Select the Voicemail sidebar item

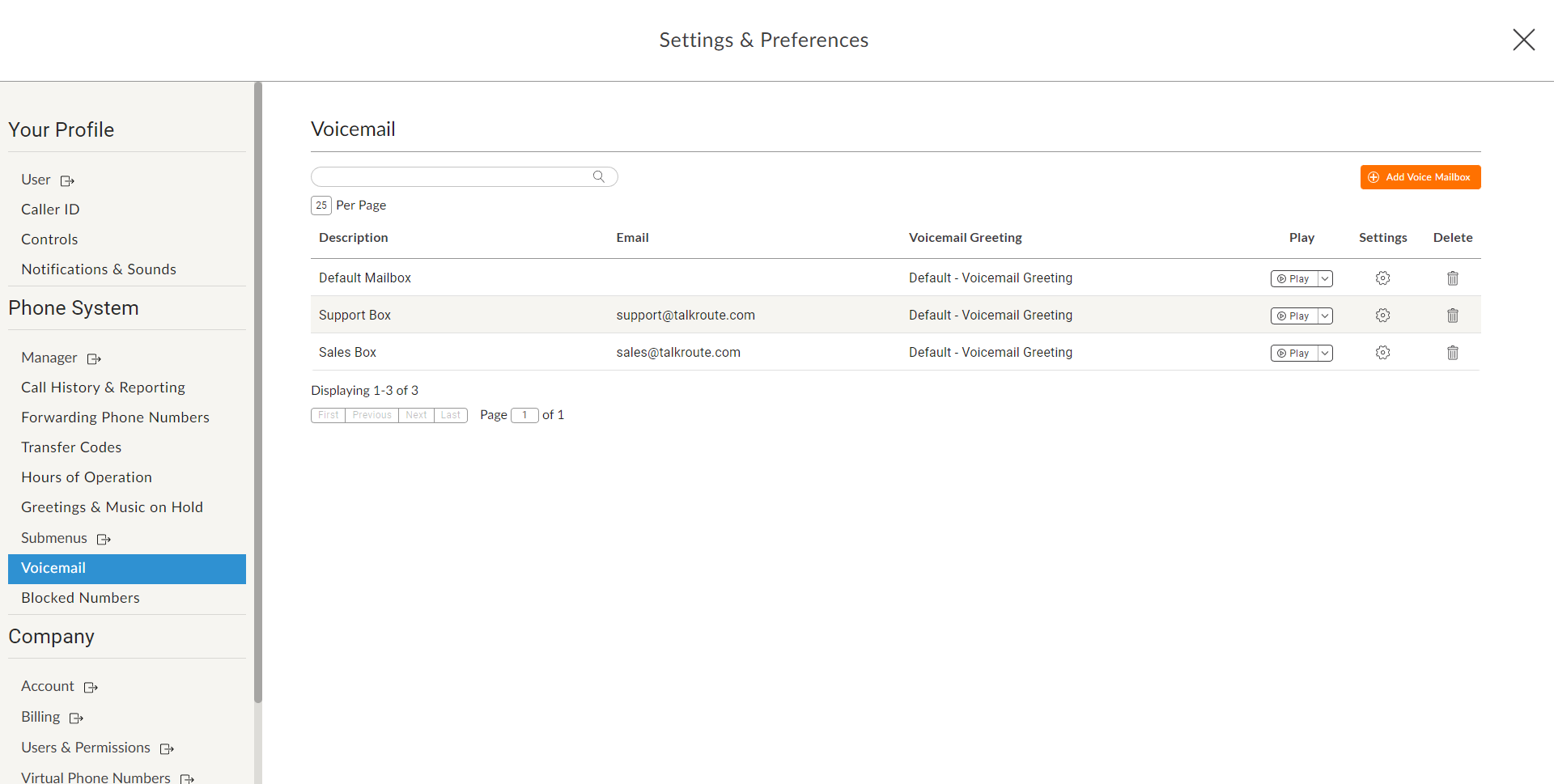pyautogui.click(x=127, y=569)
